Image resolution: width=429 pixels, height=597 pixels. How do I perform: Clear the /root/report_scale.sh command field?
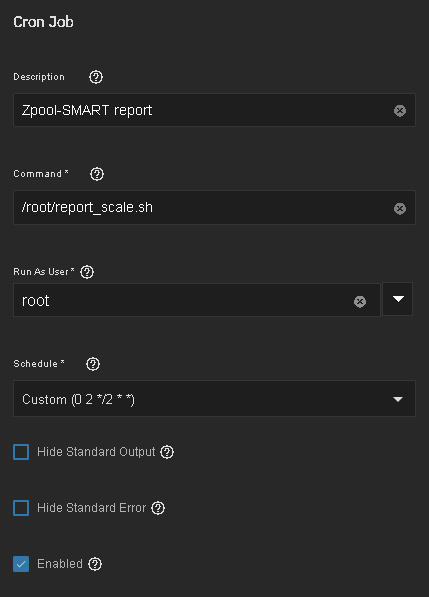click(x=400, y=208)
